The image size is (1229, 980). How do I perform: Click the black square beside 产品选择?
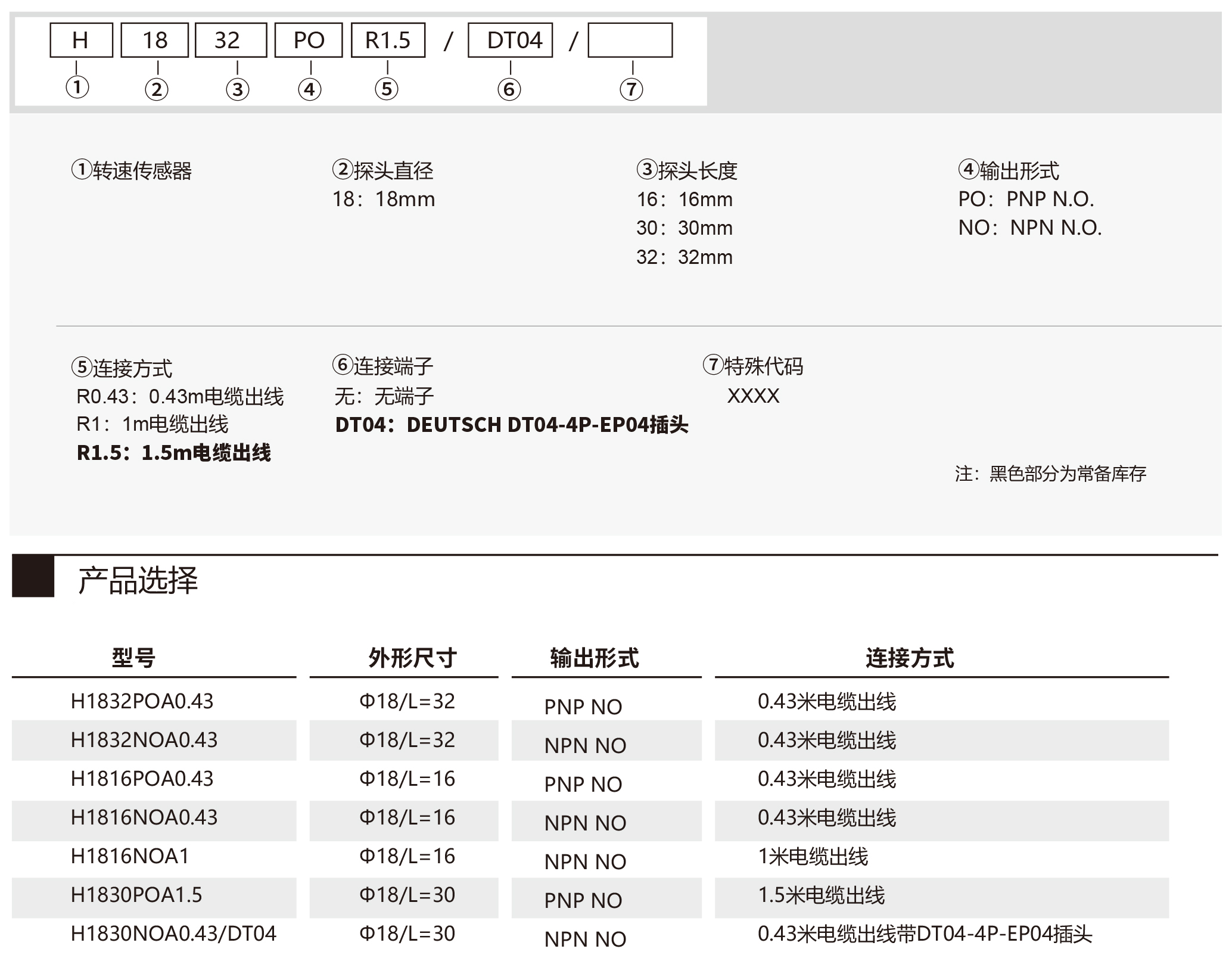(x=33, y=576)
